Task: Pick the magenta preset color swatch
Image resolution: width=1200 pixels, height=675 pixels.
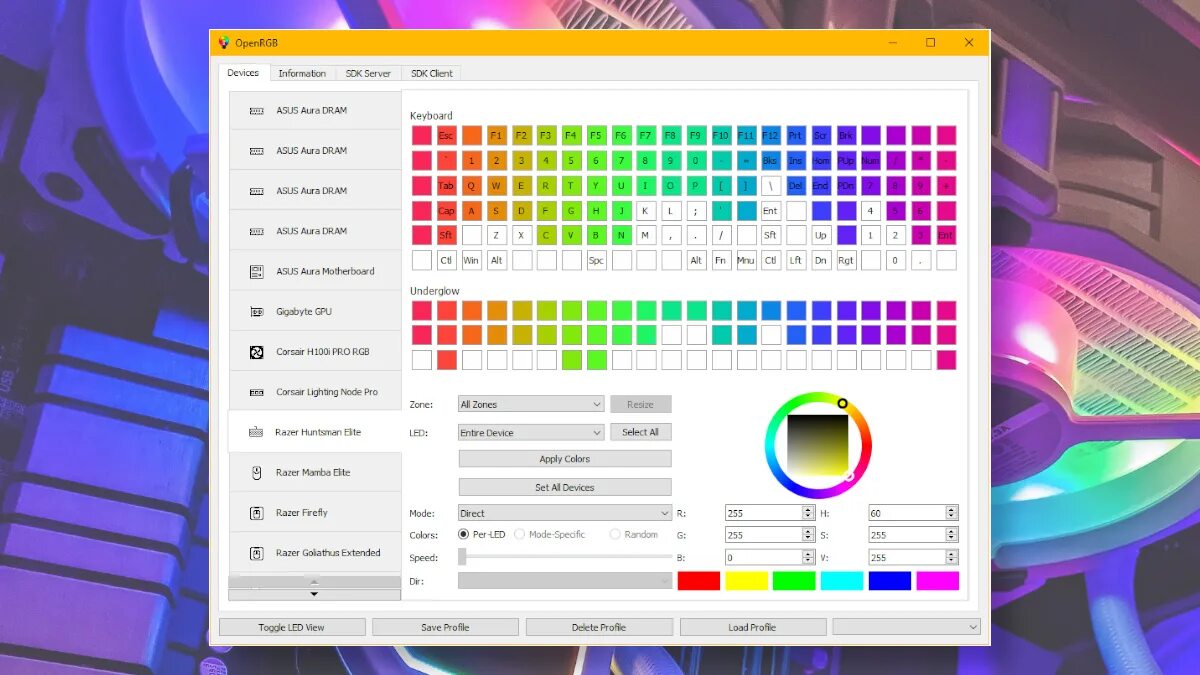Action: (937, 580)
